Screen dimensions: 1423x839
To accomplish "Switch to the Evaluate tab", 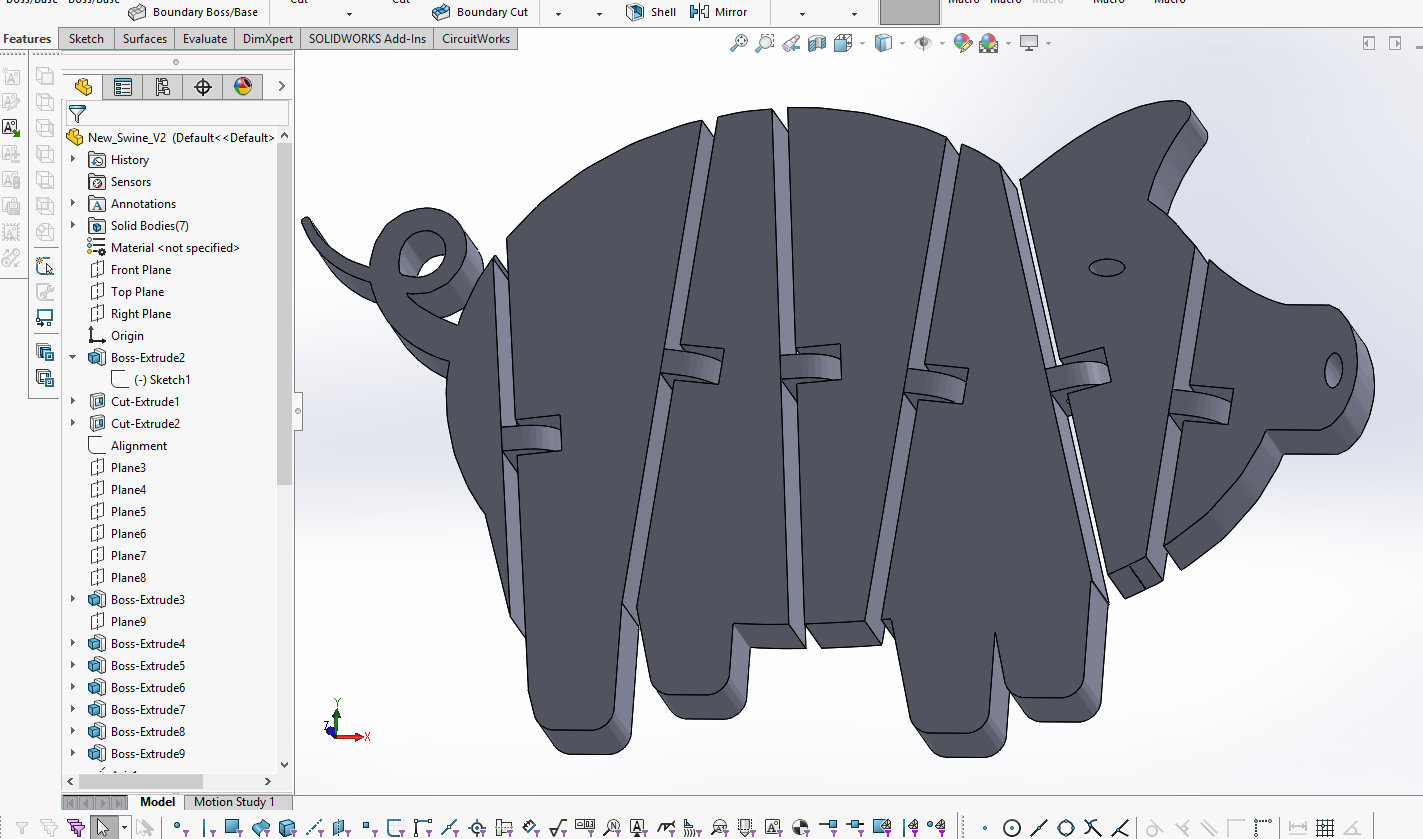I will (205, 39).
